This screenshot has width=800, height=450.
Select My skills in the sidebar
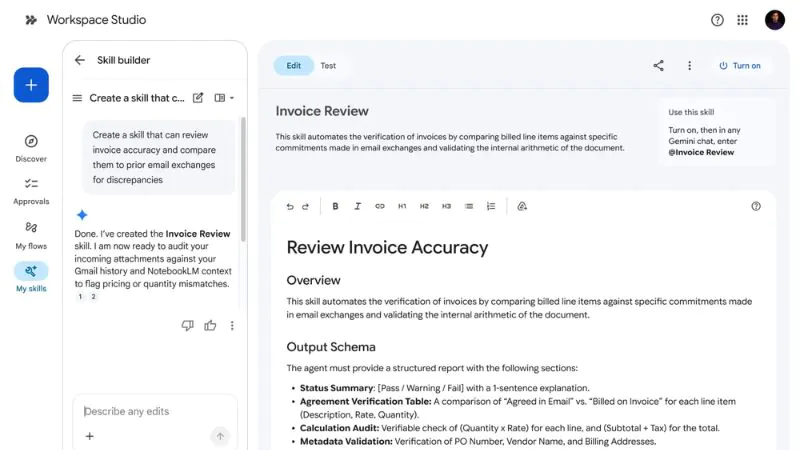31,277
